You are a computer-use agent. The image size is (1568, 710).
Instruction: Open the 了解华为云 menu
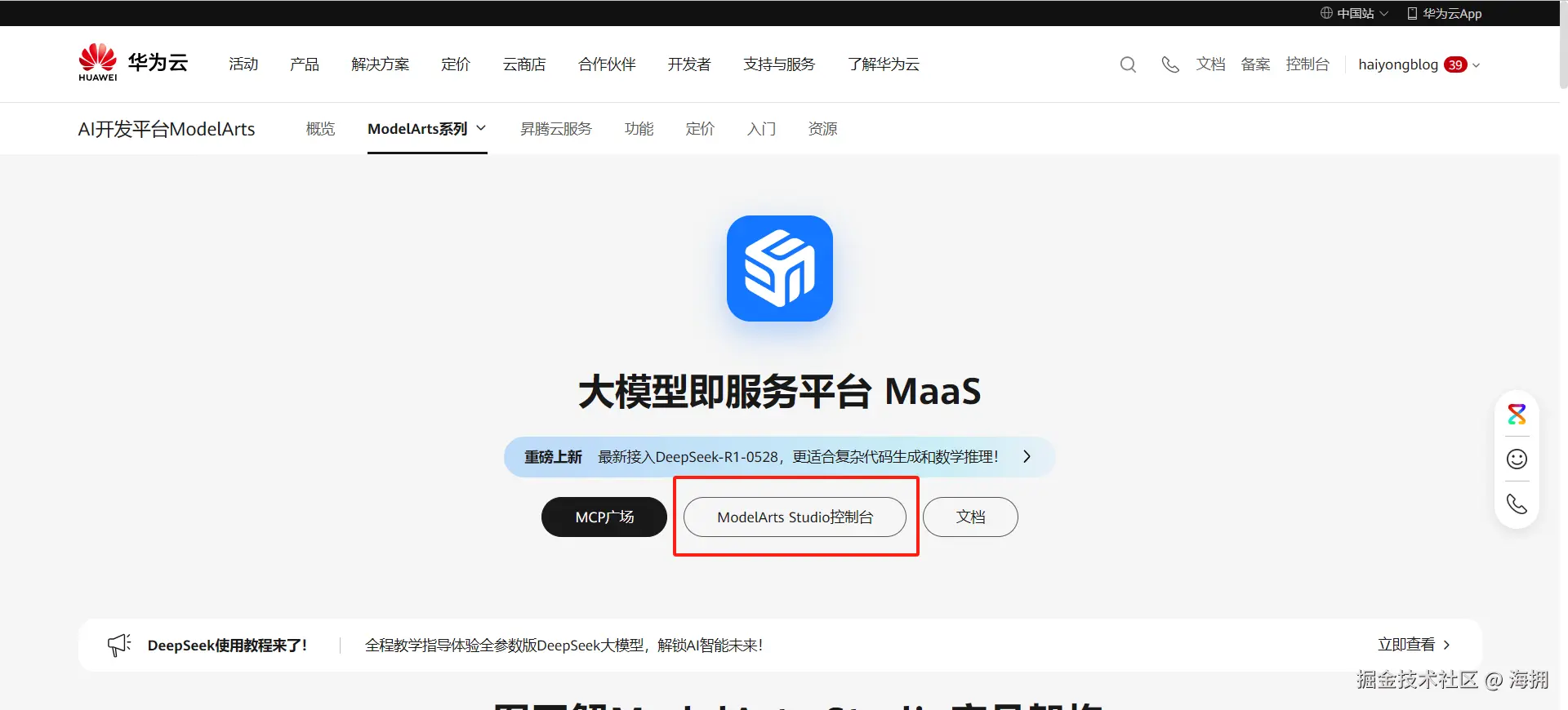[x=884, y=64]
